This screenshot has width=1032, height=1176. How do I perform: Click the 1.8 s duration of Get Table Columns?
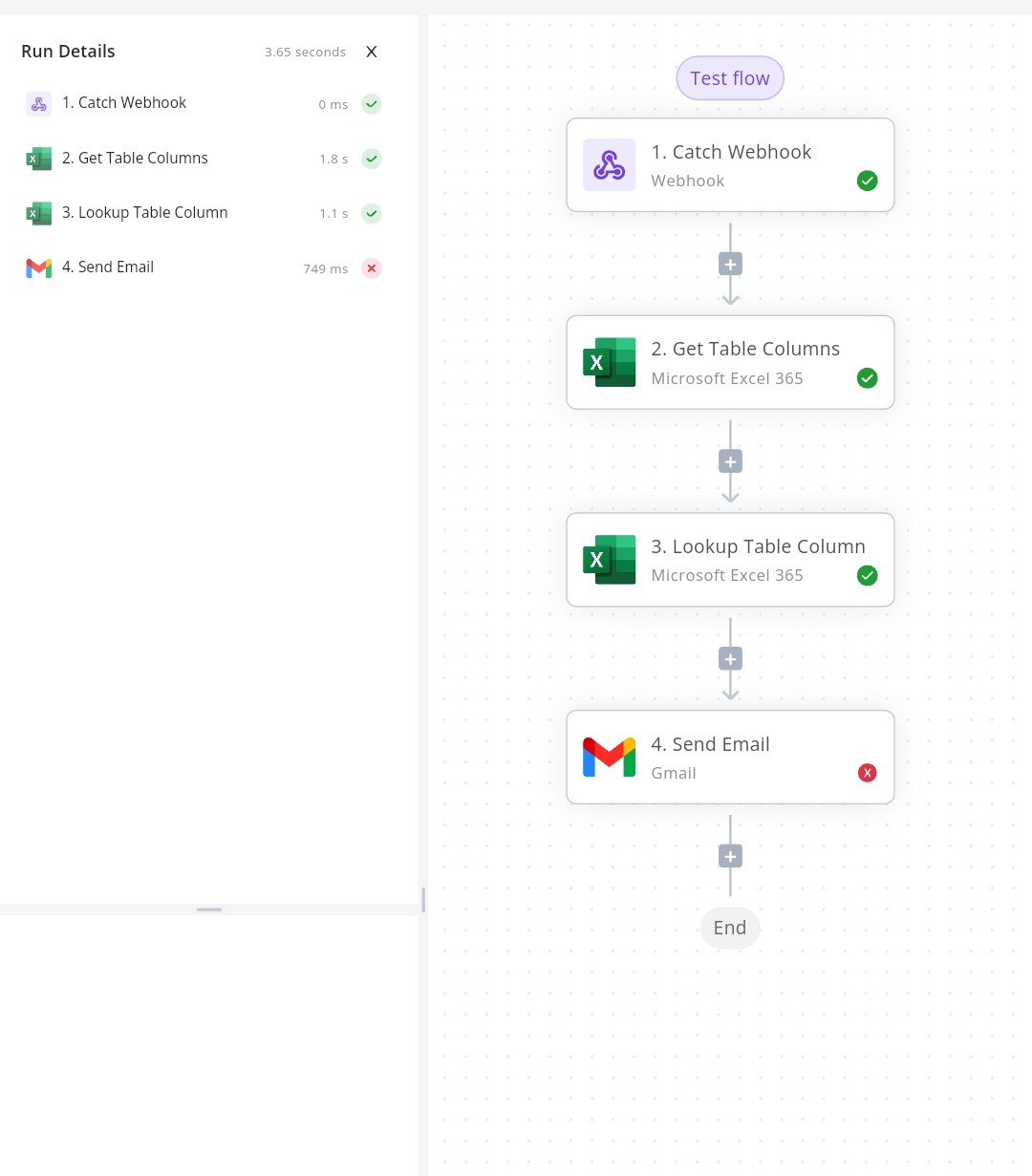pyautogui.click(x=333, y=160)
